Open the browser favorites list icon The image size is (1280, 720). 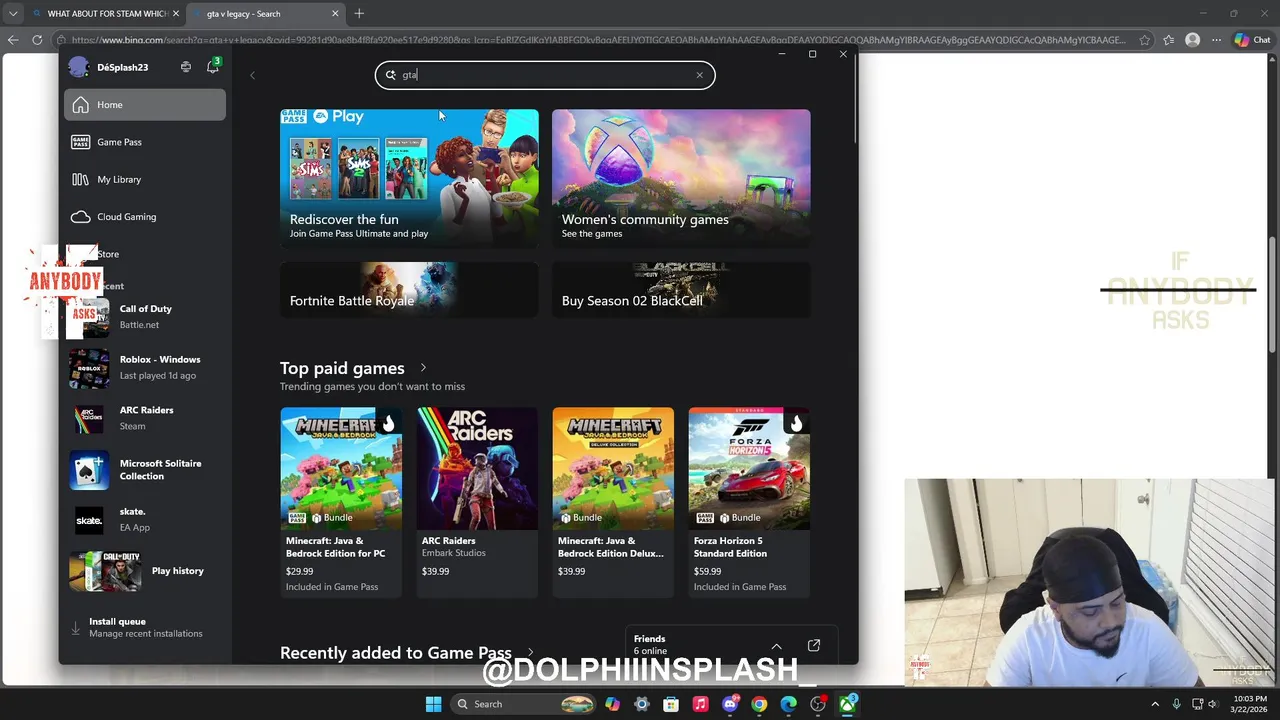coord(1168,40)
